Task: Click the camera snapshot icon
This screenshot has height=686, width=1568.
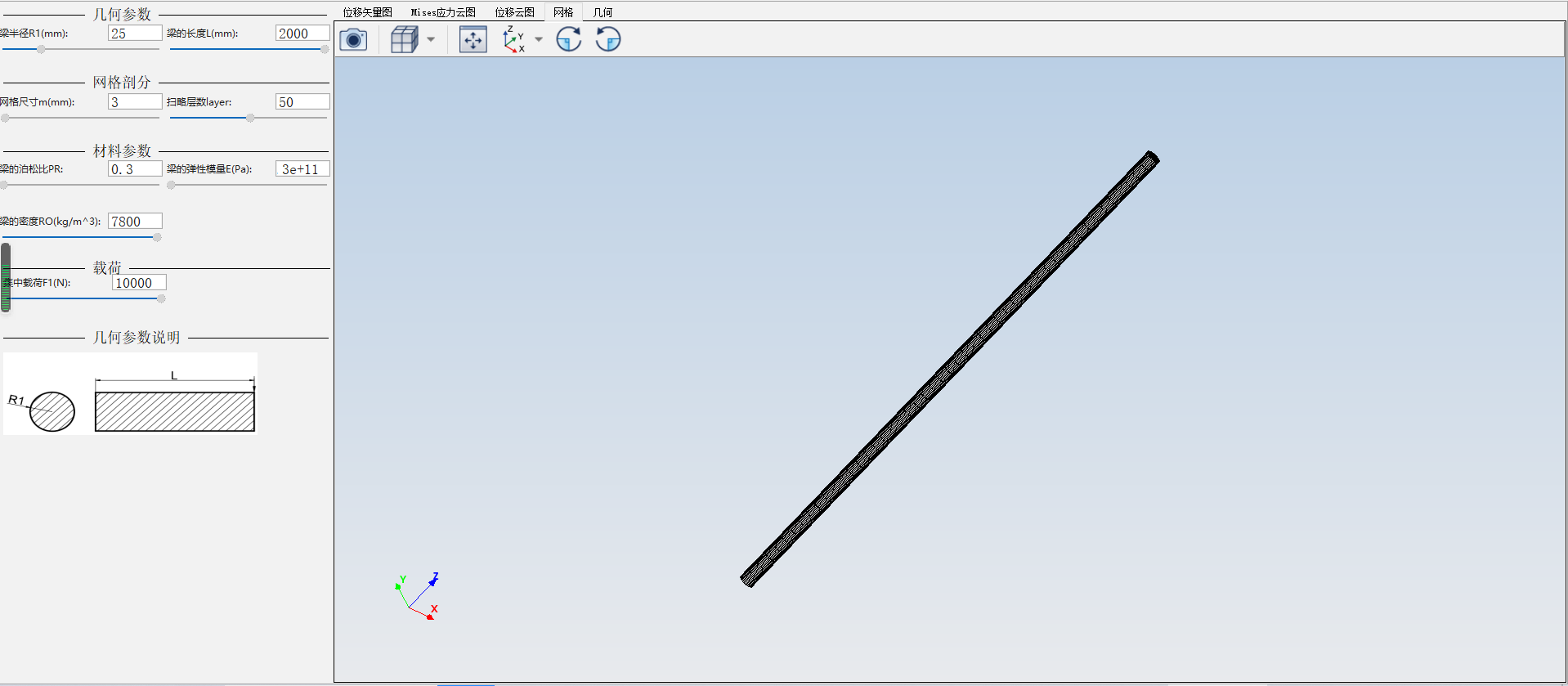Action: [353, 39]
